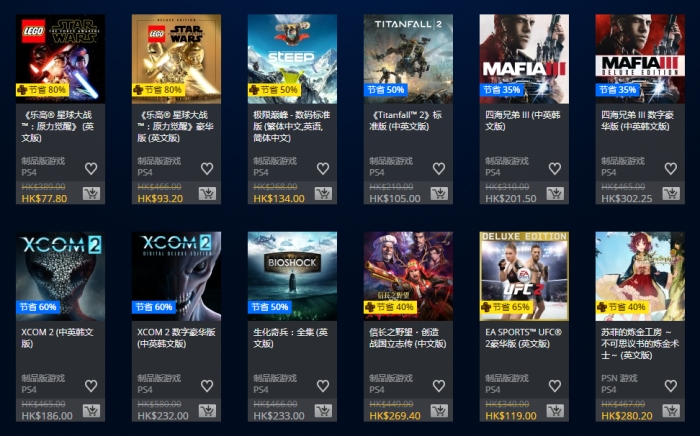Add LEGO Star Wars HK$77.80 to cart

coord(91,193)
